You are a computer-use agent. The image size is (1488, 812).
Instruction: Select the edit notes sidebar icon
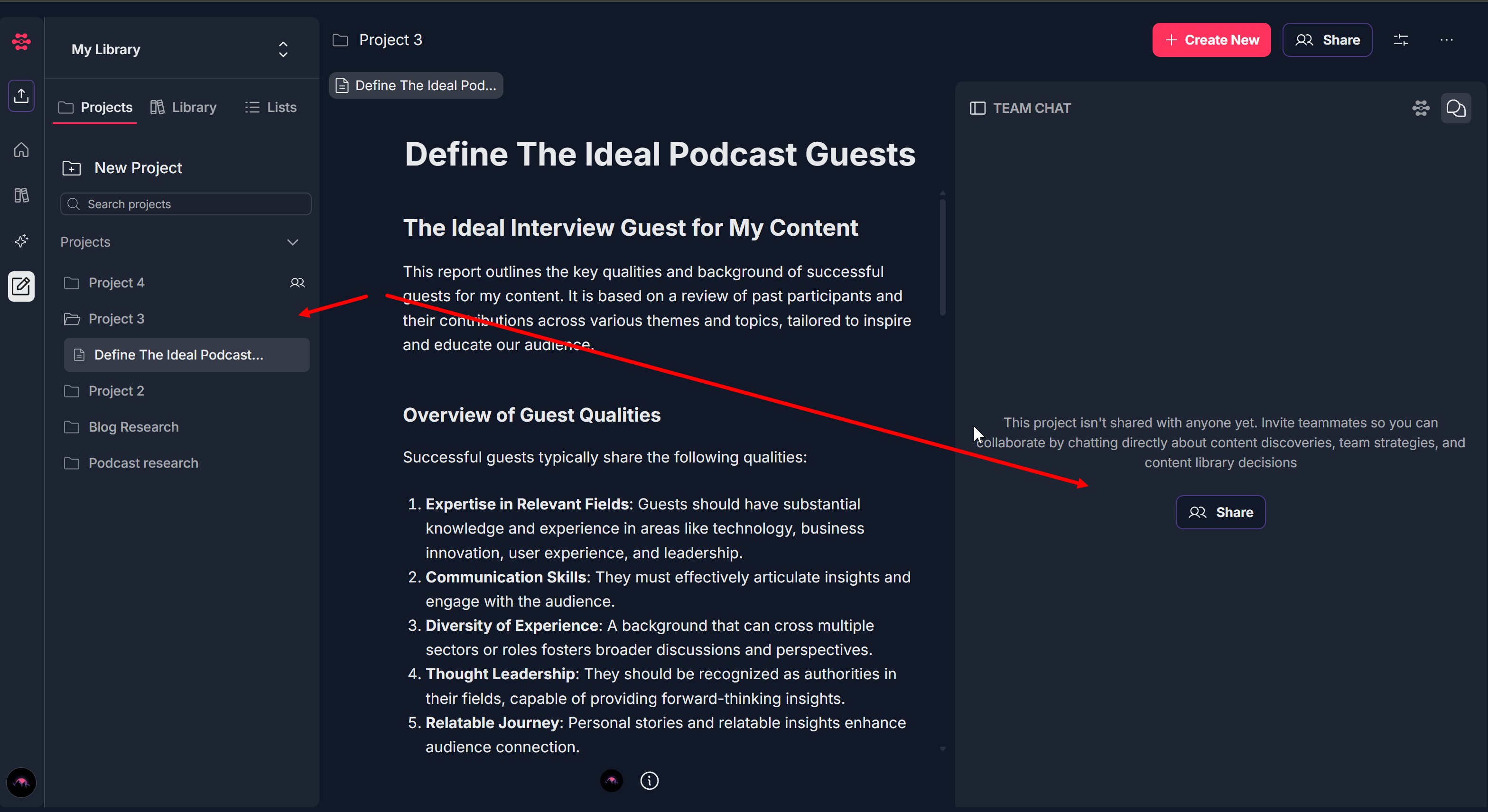click(x=21, y=286)
